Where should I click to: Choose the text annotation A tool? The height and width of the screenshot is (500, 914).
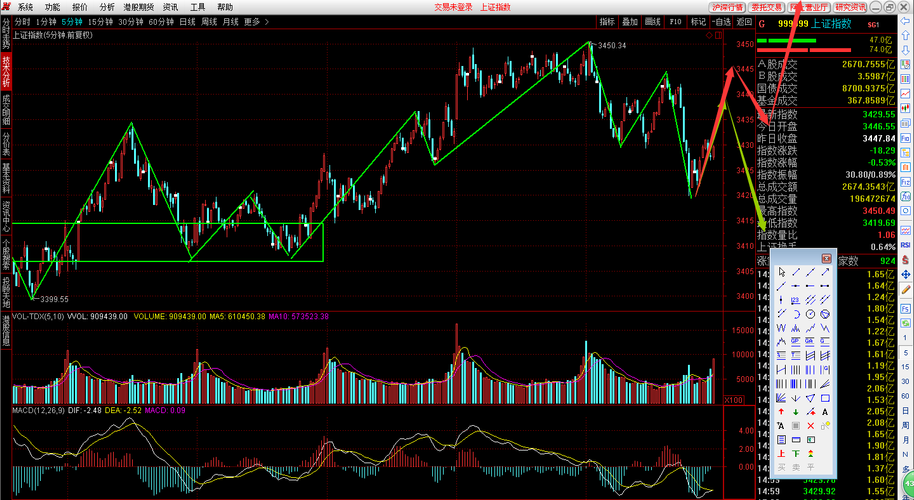point(825,411)
